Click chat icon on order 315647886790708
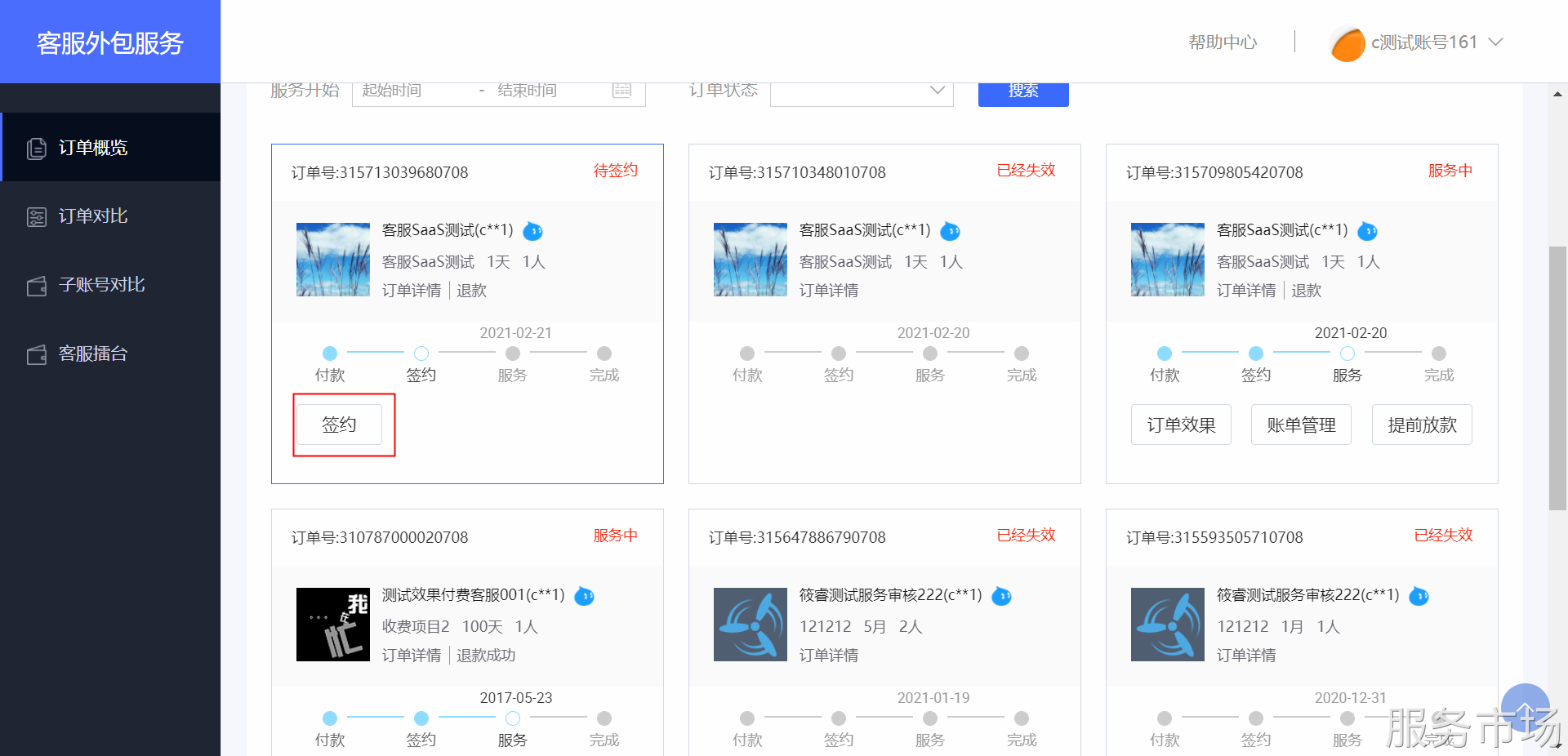1568x756 pixels. pos(1001,596)
